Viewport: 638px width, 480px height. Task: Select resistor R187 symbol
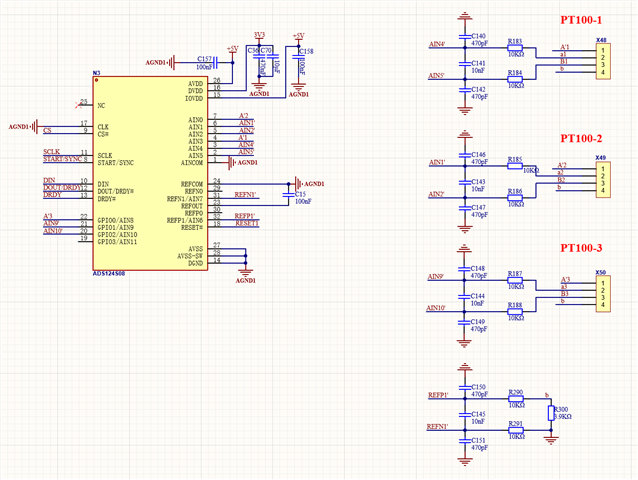[x=515, y=280]
